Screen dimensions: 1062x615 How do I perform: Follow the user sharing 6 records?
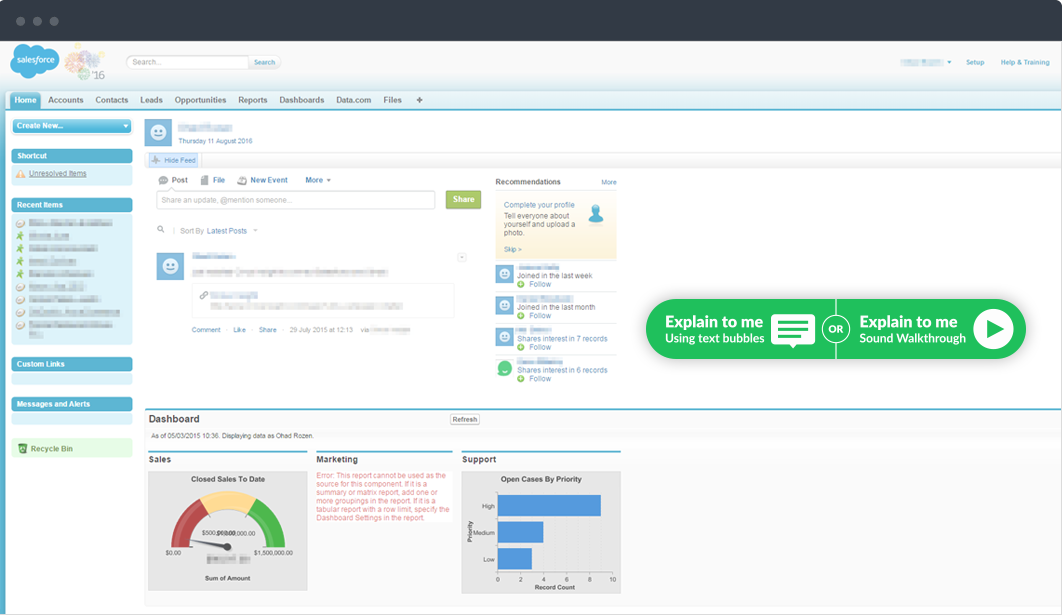pos(540,379)
